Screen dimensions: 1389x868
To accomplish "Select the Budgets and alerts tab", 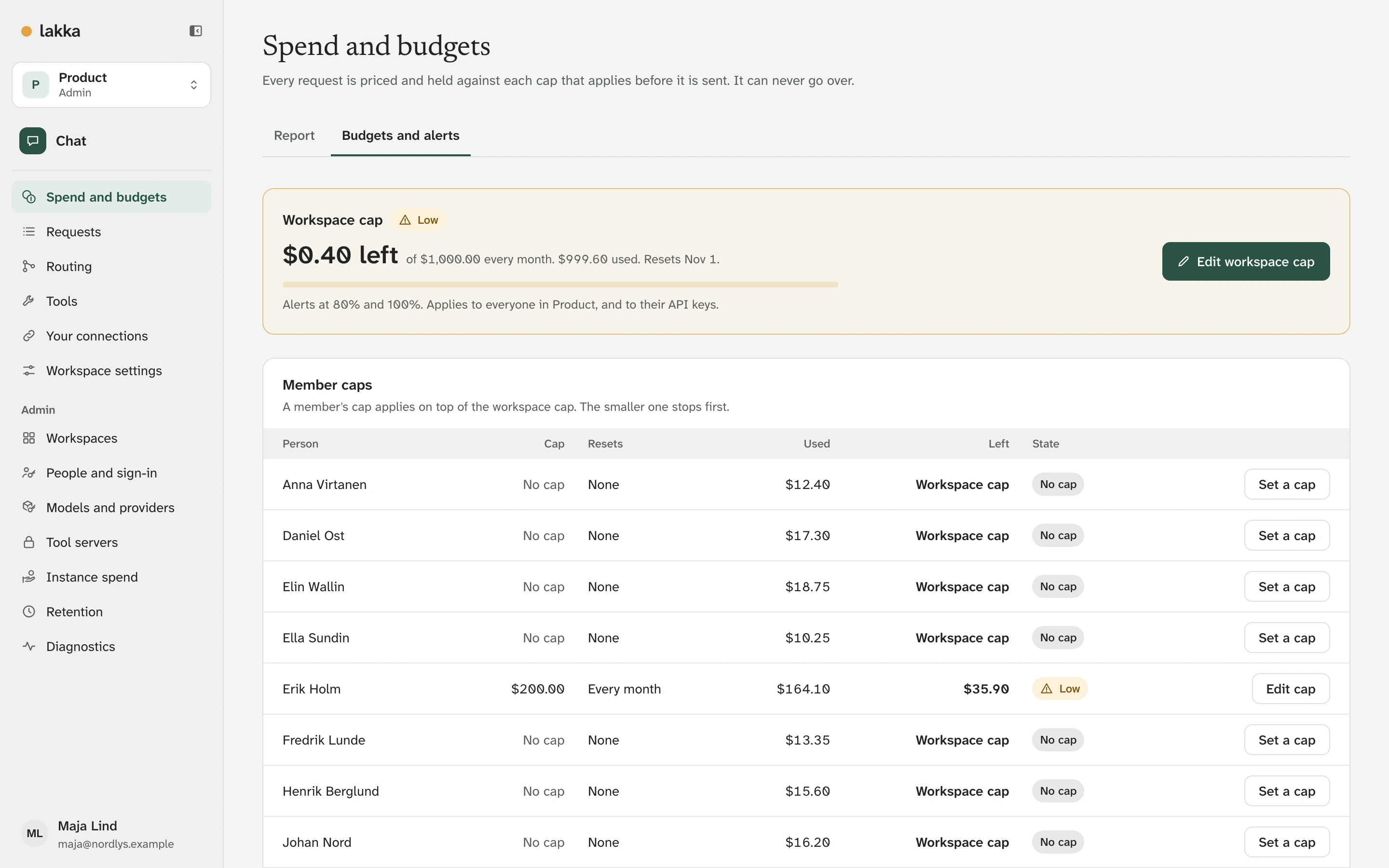I will pyautogui.click(x=401, y=136).
